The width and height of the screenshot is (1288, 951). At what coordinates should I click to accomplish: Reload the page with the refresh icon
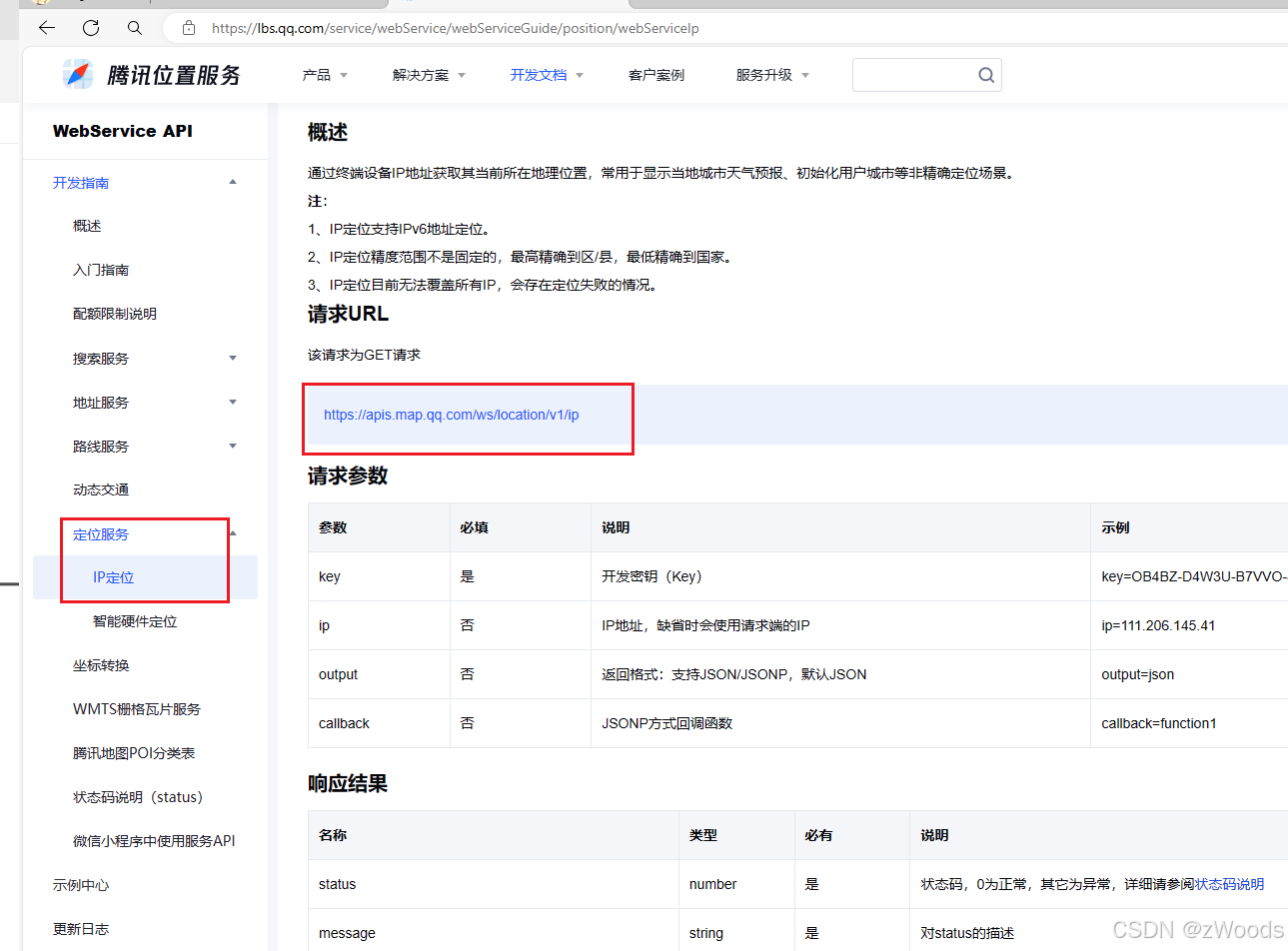91,28
